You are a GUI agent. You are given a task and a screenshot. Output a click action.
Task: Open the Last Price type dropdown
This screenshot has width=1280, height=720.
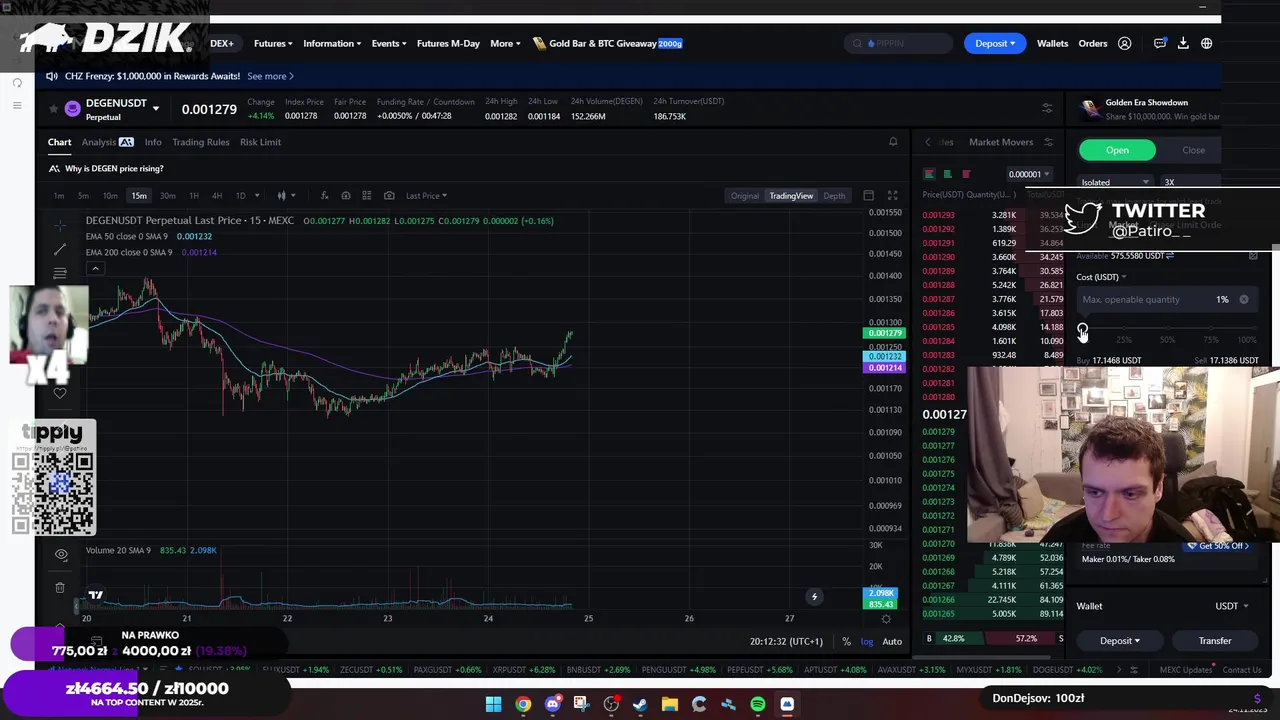pyautogui.click(x=426, y=196)
